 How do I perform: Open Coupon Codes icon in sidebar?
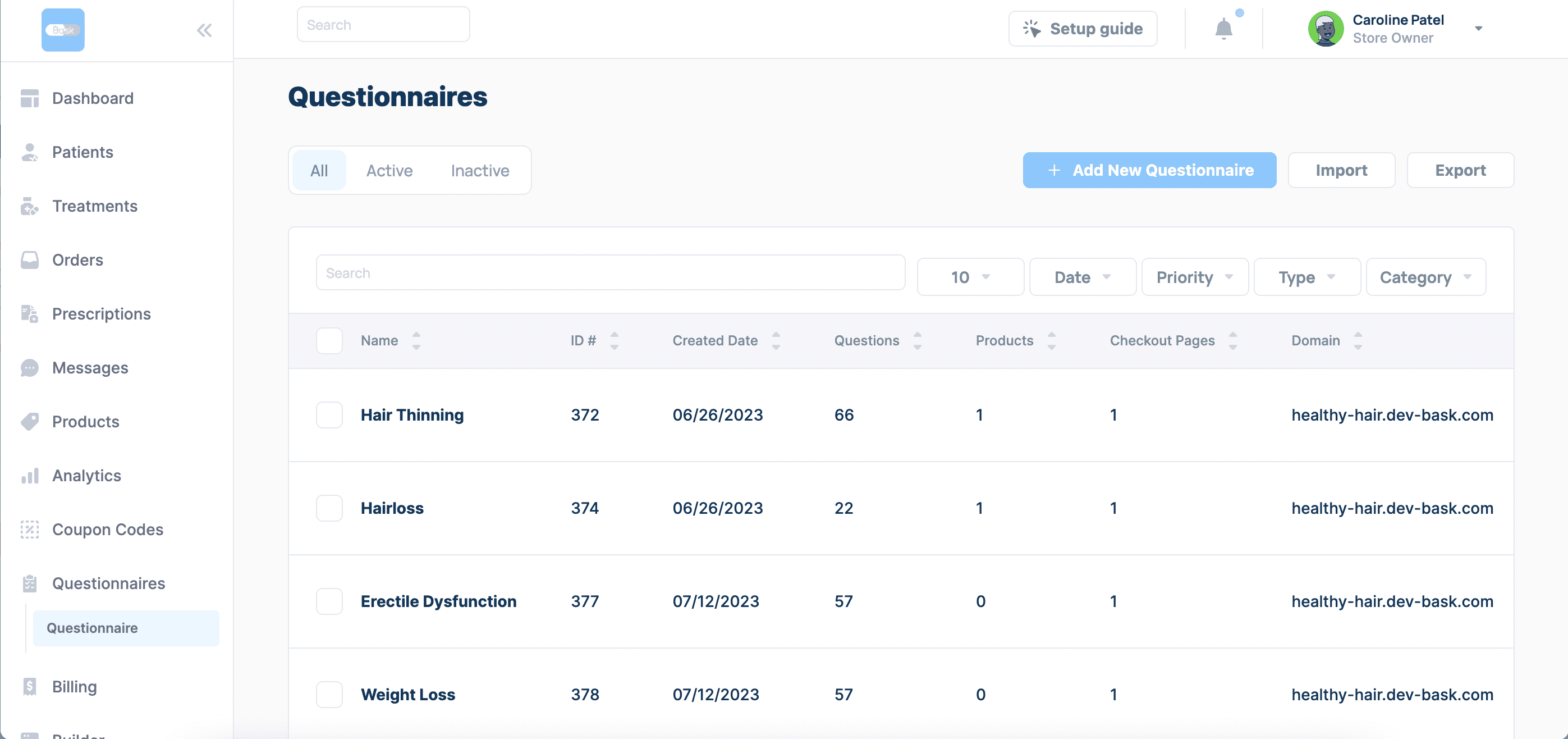point(29,530)
